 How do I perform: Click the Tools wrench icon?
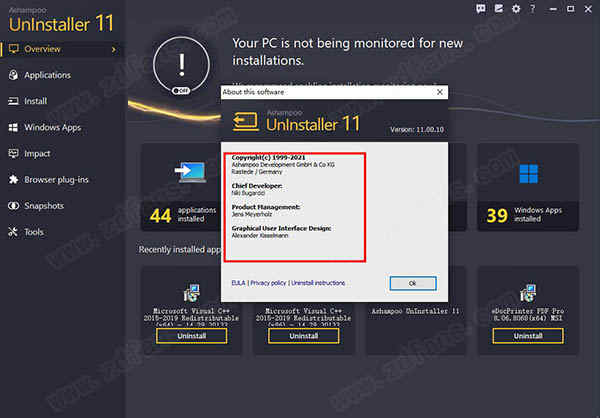pyautogui.click(x=13, y=232)
